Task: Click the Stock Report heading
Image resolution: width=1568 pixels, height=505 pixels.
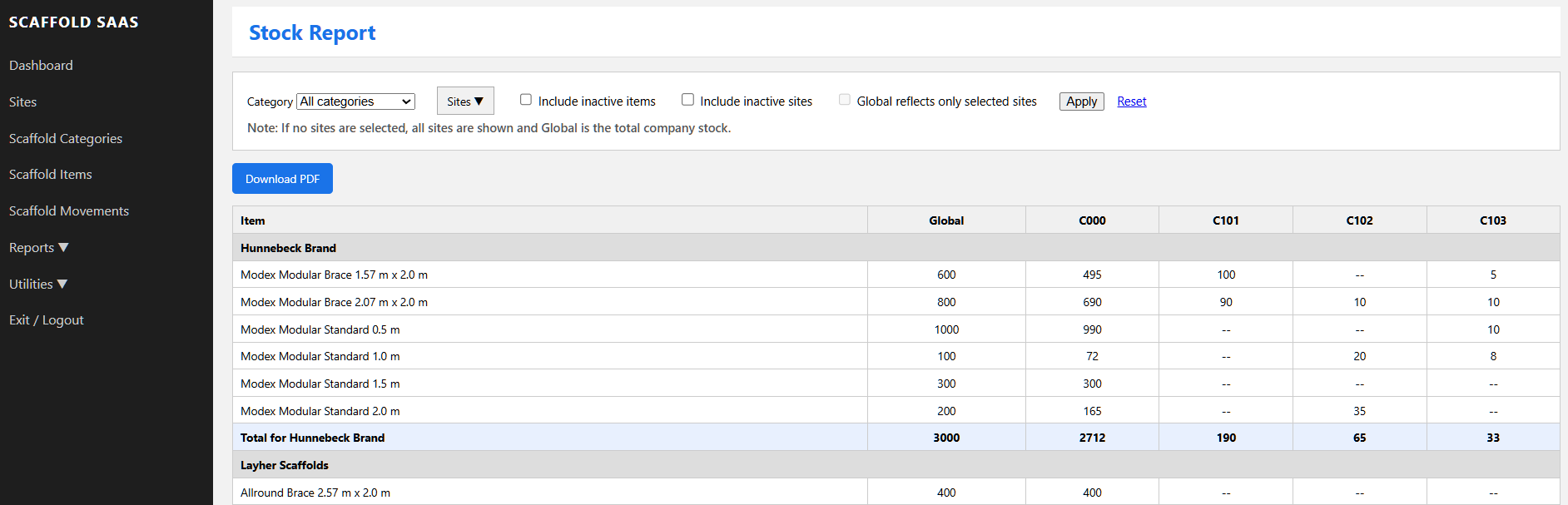Action: point(312,32)
